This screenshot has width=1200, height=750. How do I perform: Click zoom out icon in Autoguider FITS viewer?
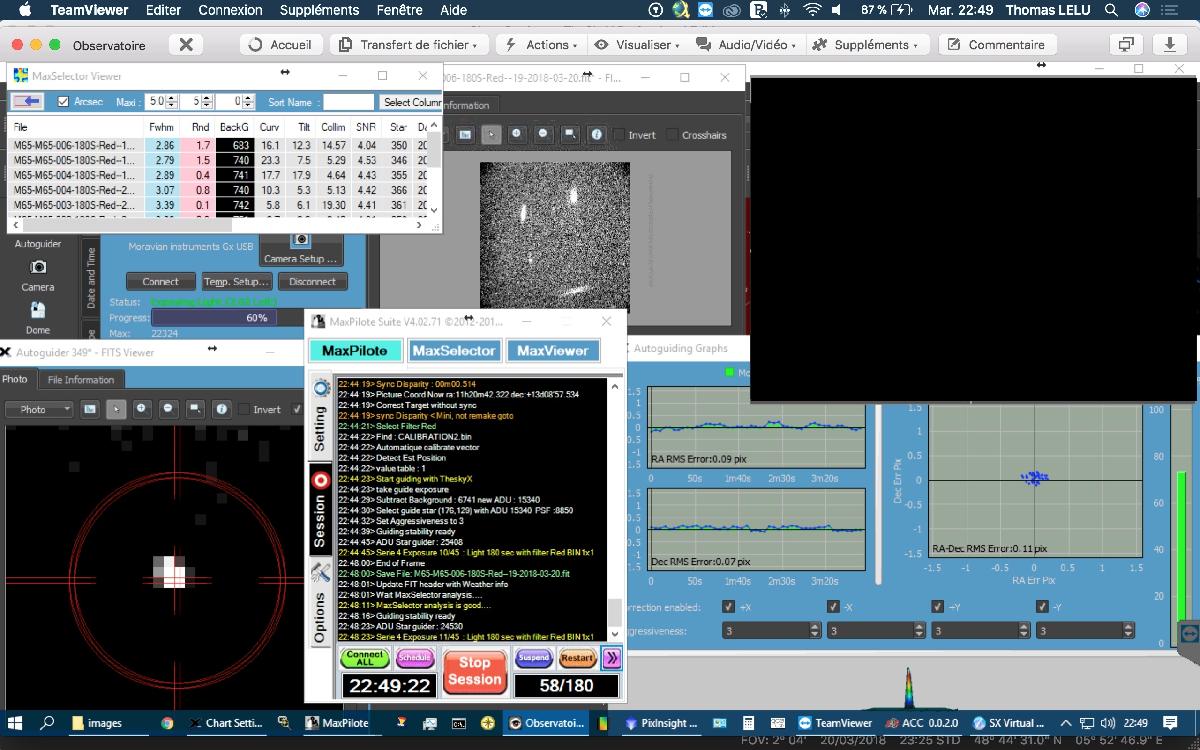click(168, 409)
